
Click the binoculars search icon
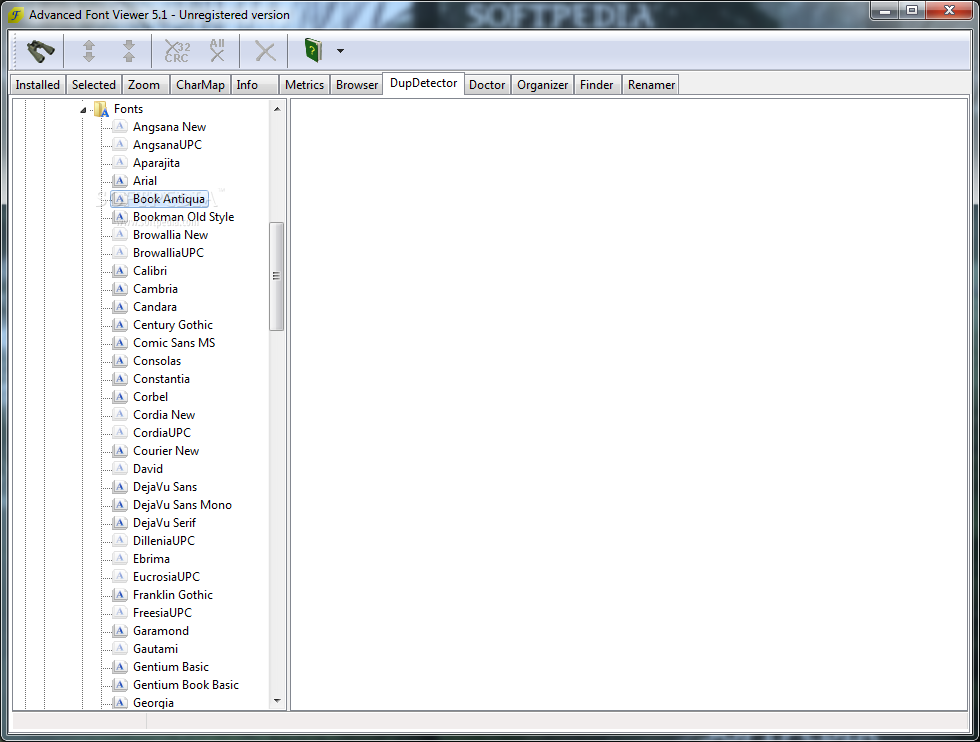(x=41, y=51)
